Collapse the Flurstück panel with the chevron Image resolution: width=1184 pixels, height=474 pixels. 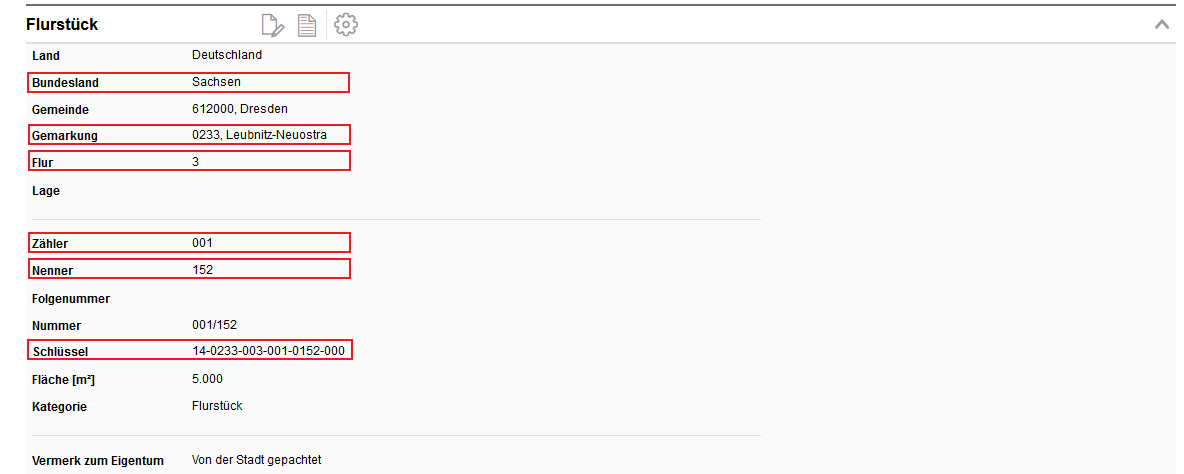coord(1161,24)
